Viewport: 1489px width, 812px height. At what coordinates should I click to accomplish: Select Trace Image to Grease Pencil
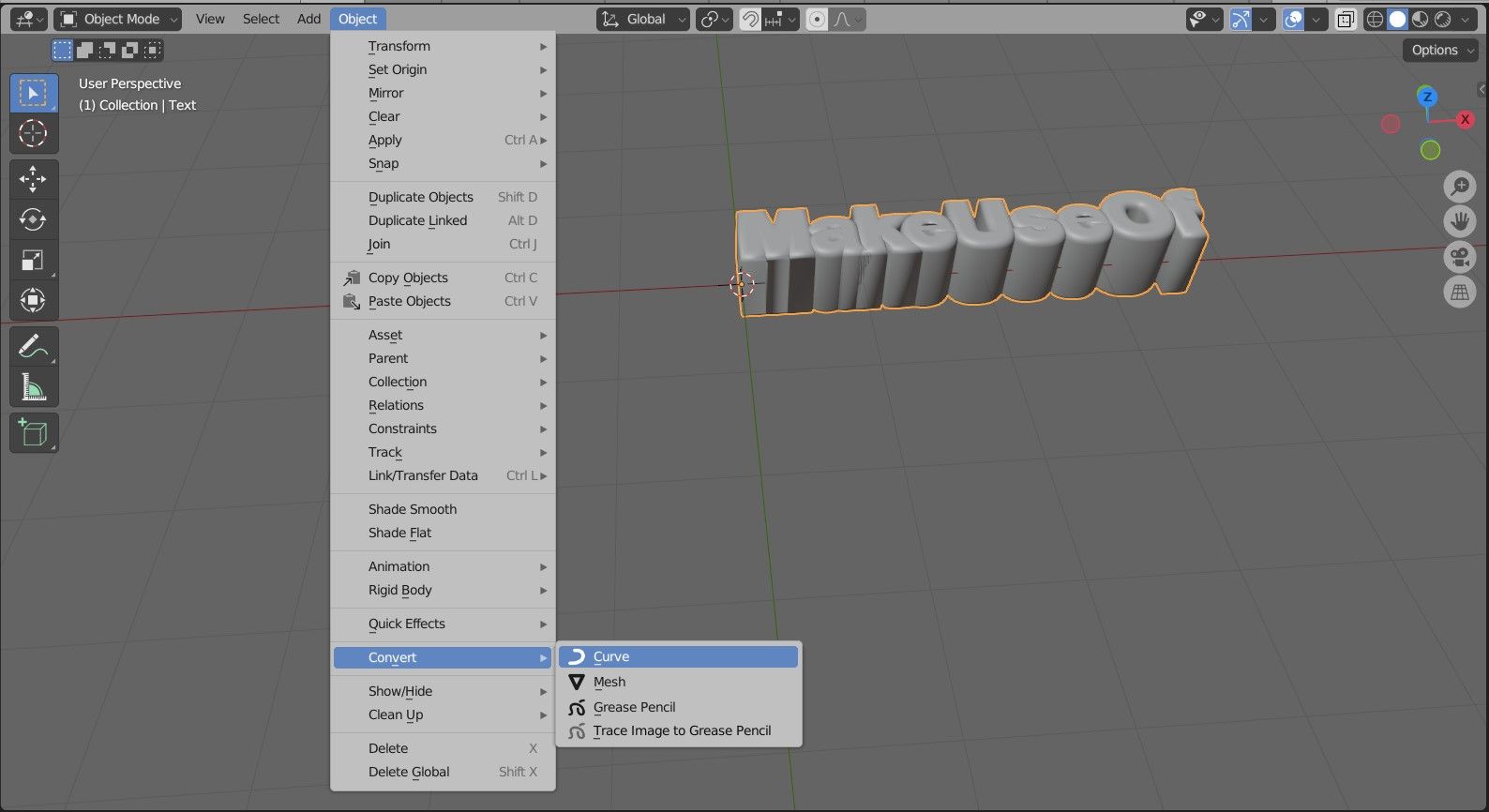click(678, 730)
